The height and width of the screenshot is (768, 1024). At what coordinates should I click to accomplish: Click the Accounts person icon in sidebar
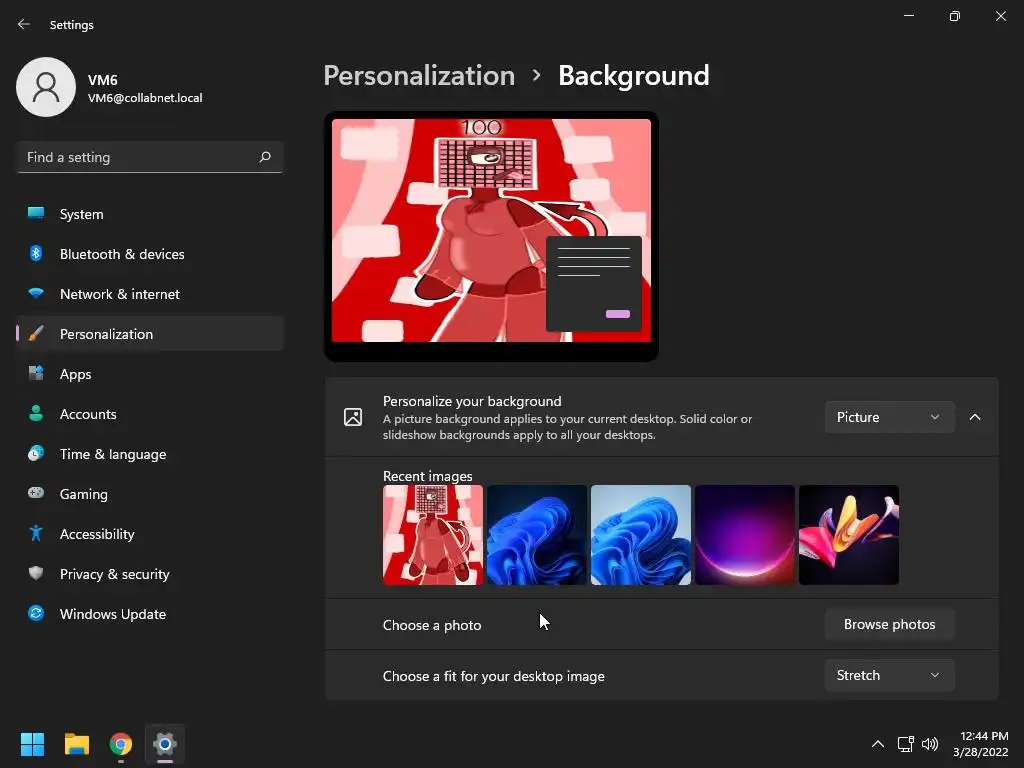click(x=36, y=413)
